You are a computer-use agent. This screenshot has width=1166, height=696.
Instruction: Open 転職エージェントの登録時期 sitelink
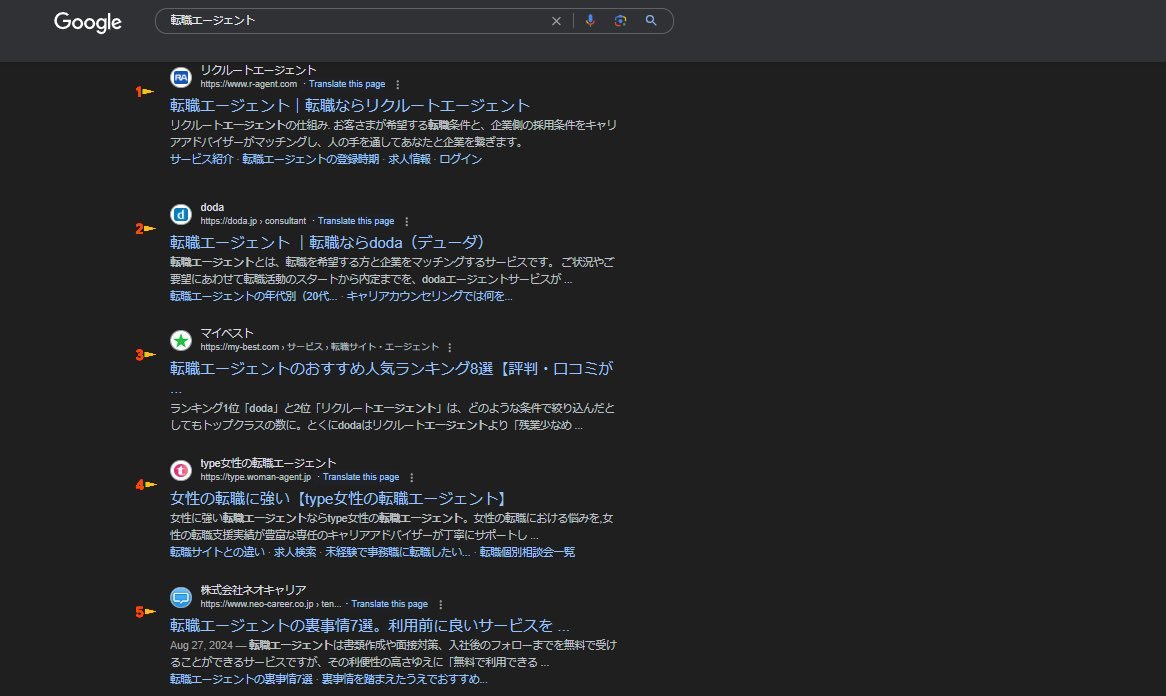(310, 159)
